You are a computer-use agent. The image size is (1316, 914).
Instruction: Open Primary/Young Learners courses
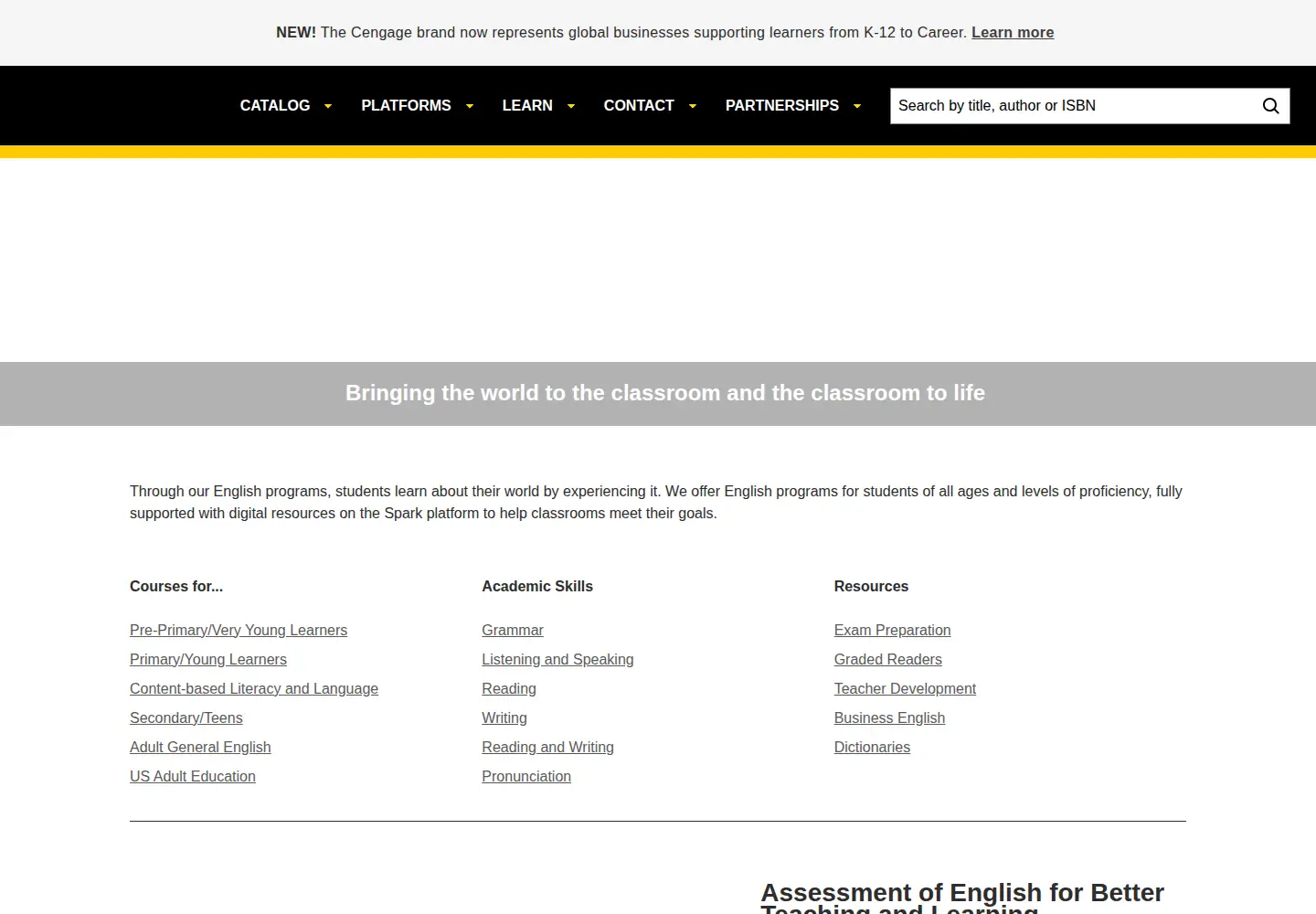click(x=208, y=660)
